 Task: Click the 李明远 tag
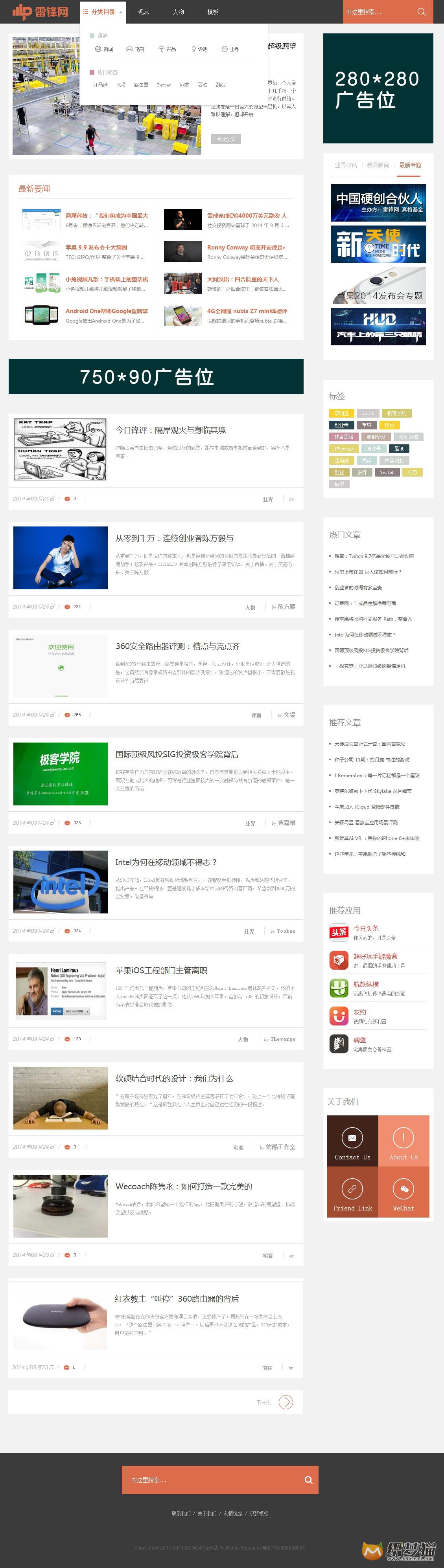tap(342, 413)
